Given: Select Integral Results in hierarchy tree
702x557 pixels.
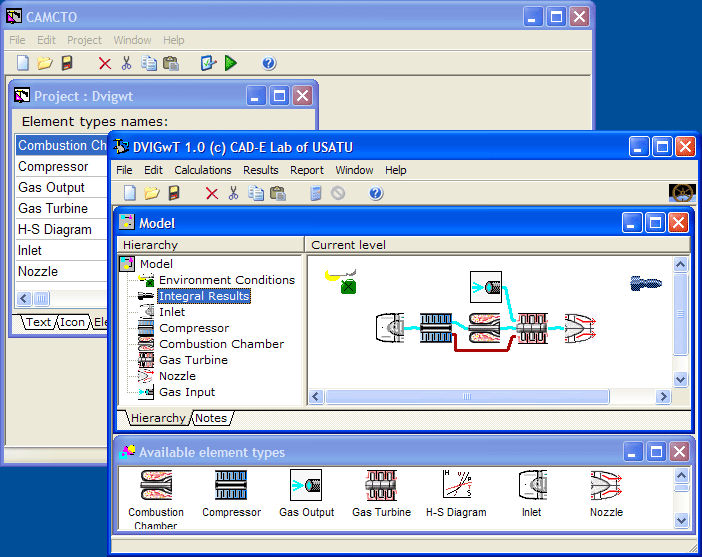Looking at the screenshot, I should coord(204,296).
